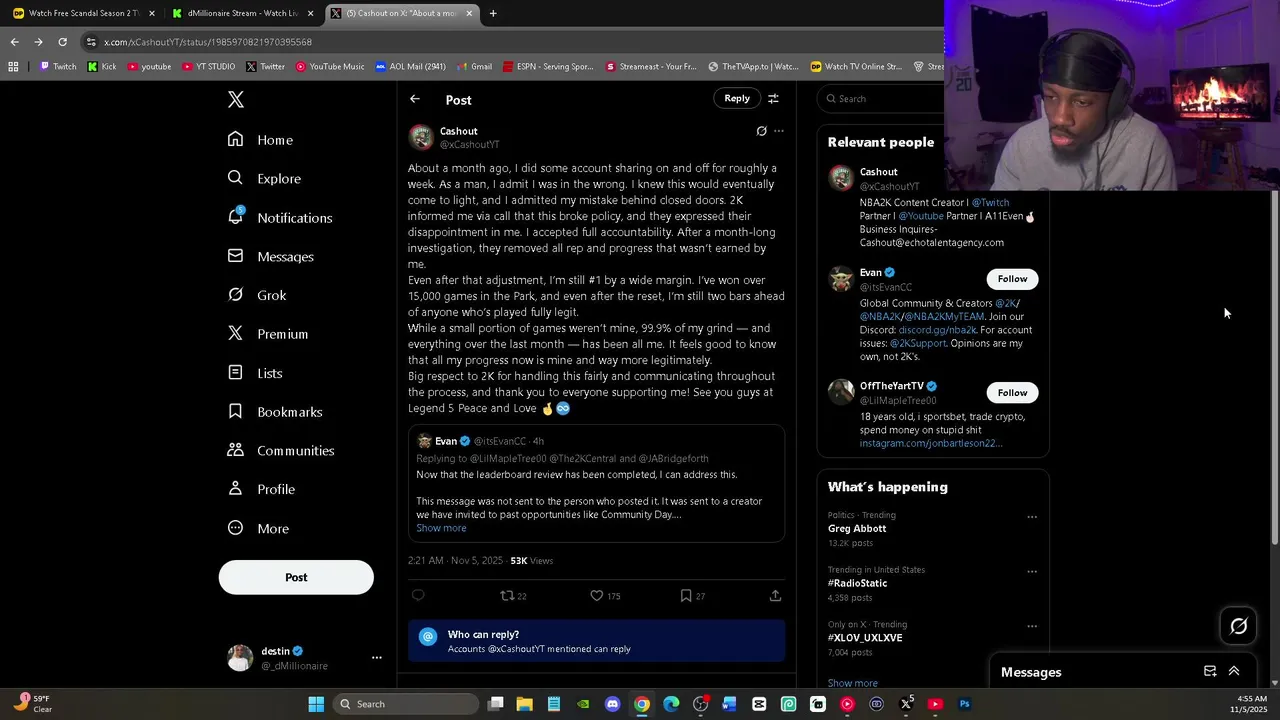Click the browser back arrow
This screenshot has height=720, width=1280.
tap(14, 42)
